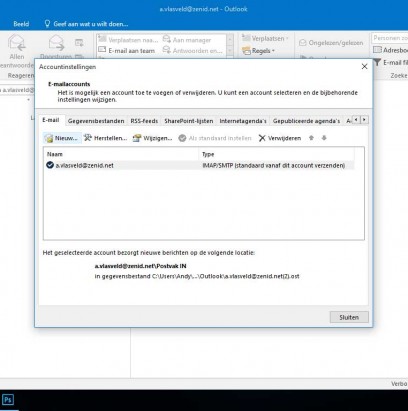408x411 pixels.
Task: Click the Ongelezen/gelezen ribbon button
Action: pos(331,43)
